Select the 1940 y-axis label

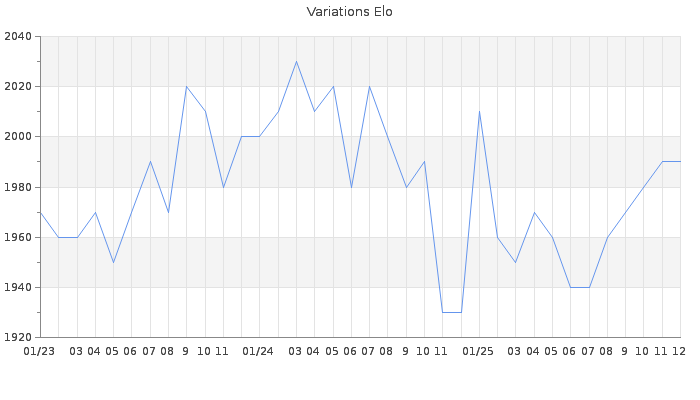click(18, 288)
